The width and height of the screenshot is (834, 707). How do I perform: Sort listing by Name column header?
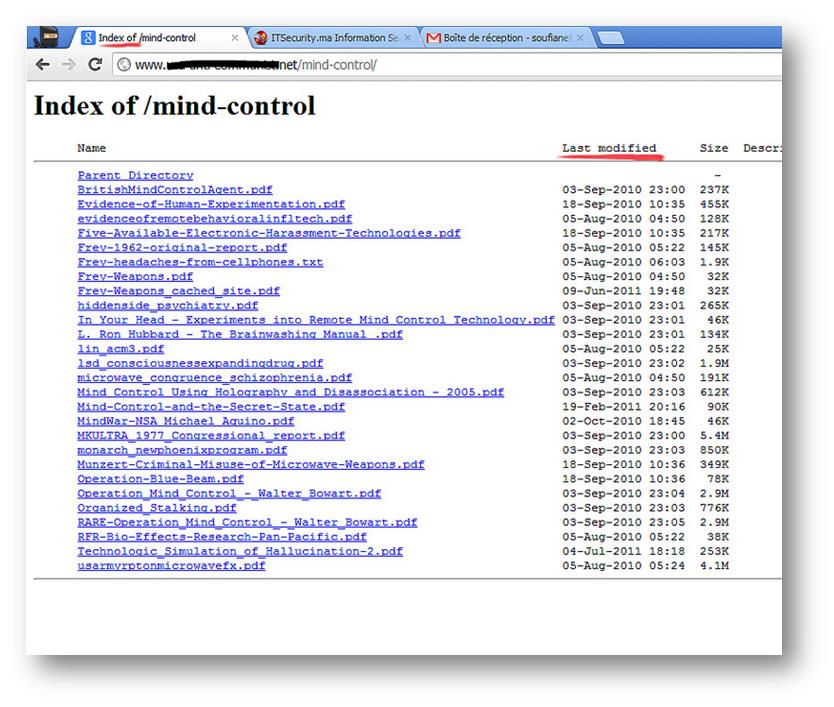click(91, 148)
